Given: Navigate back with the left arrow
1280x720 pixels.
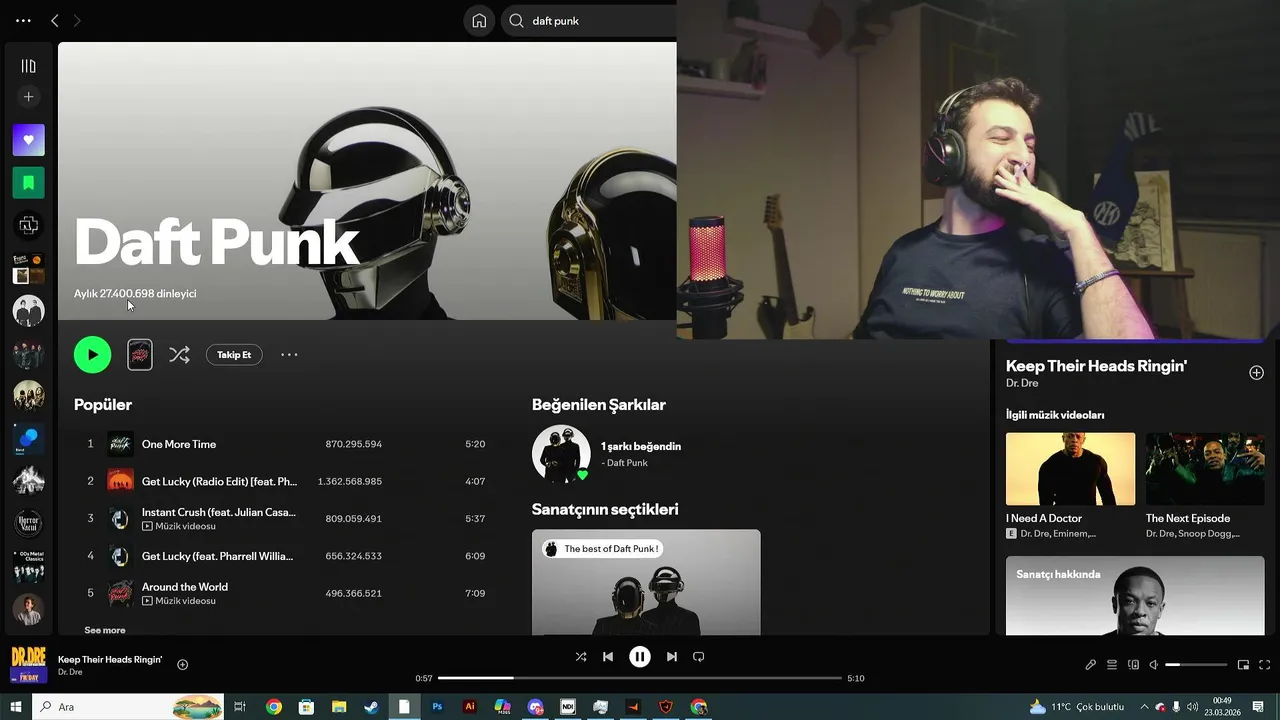Looking at the screenshot, I should (x=55, y=20).
